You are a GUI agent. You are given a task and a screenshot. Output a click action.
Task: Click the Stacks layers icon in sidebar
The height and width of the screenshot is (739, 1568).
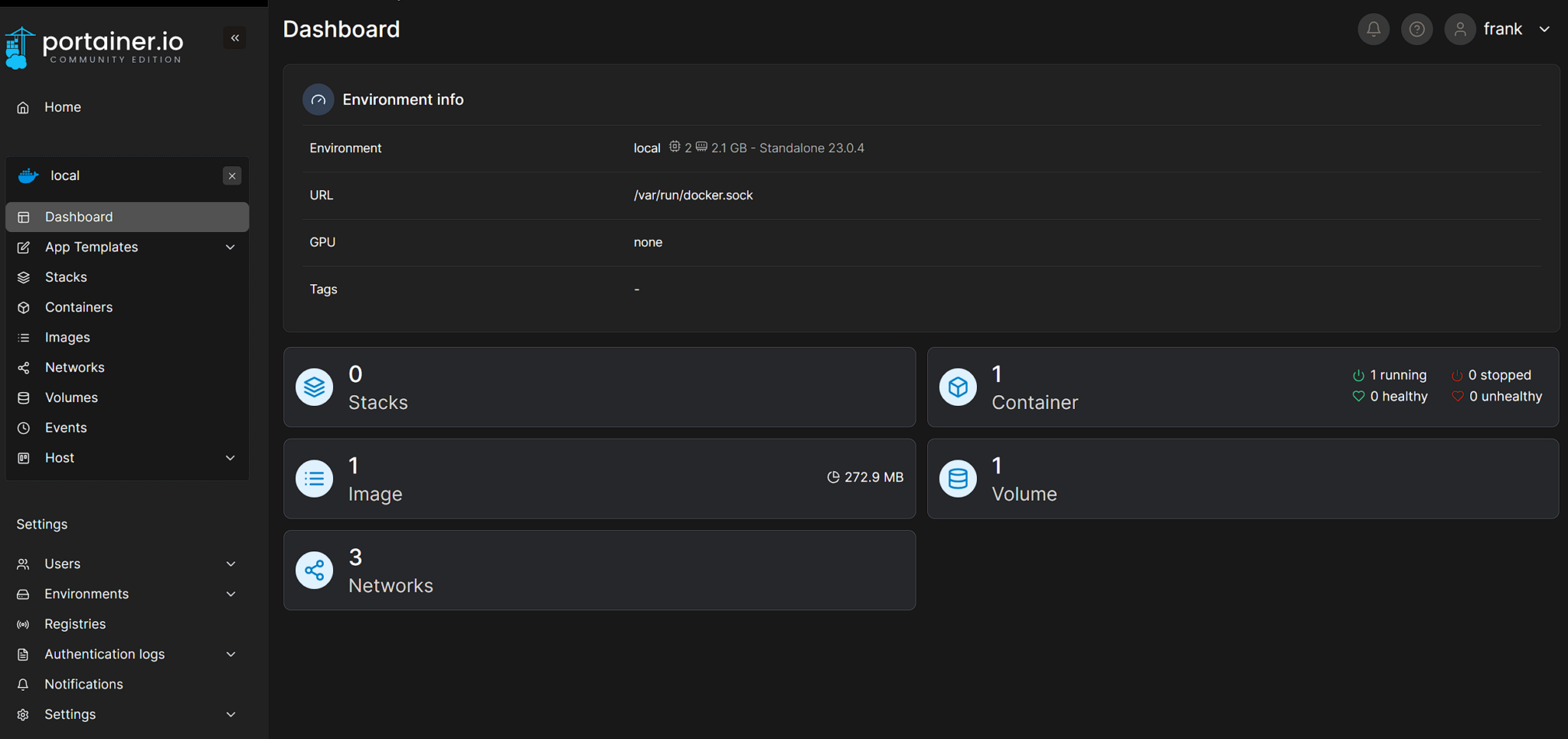tap(23, 276)
